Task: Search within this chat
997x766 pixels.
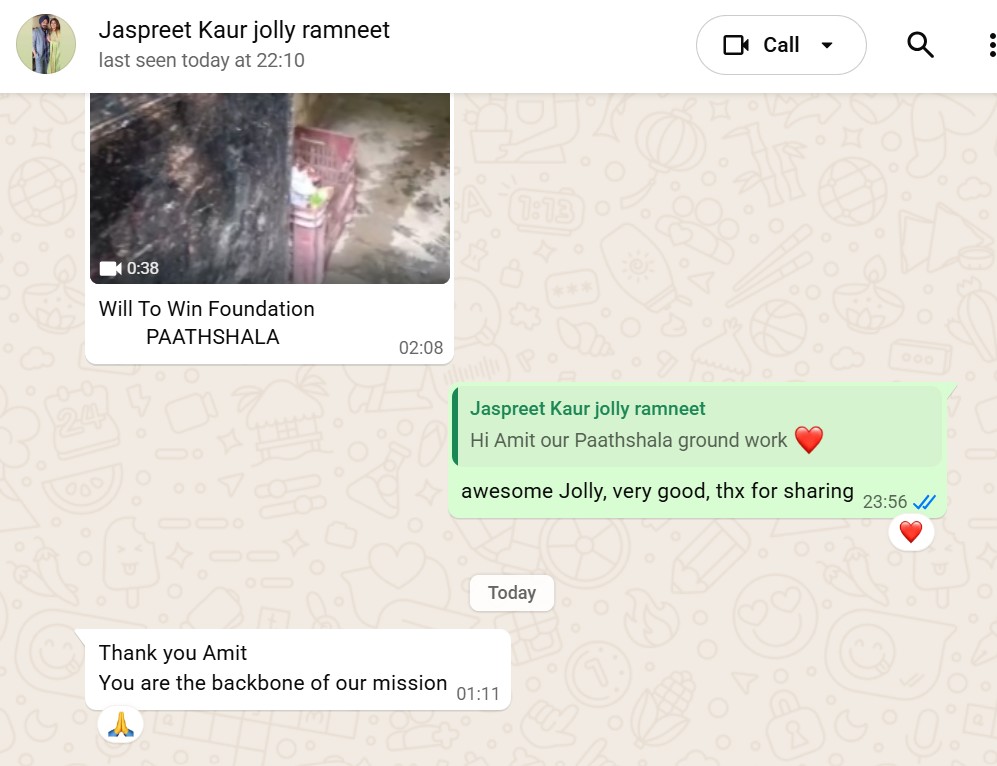Action: [919, 45]
